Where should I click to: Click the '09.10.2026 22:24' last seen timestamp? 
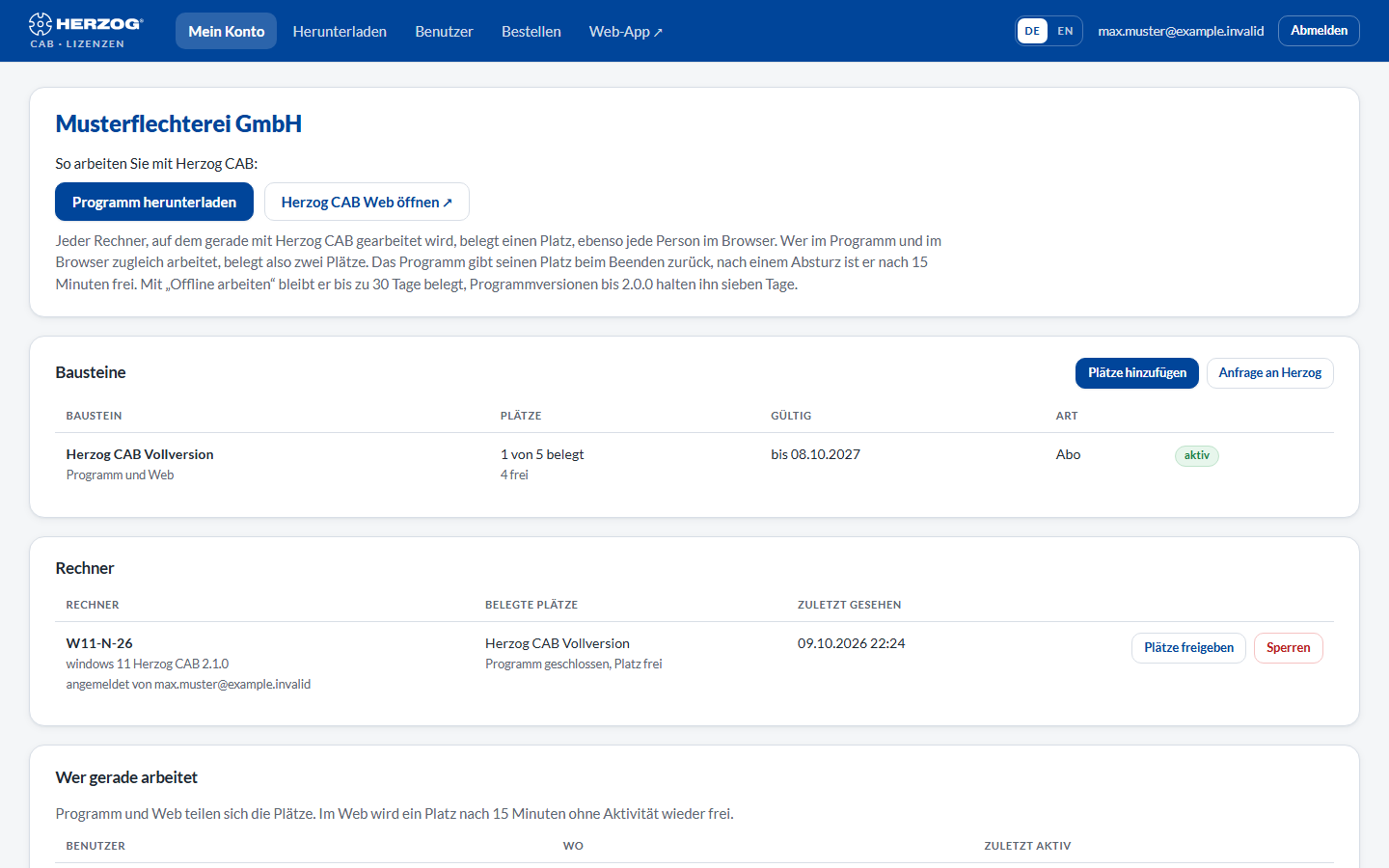pos(851,643)
